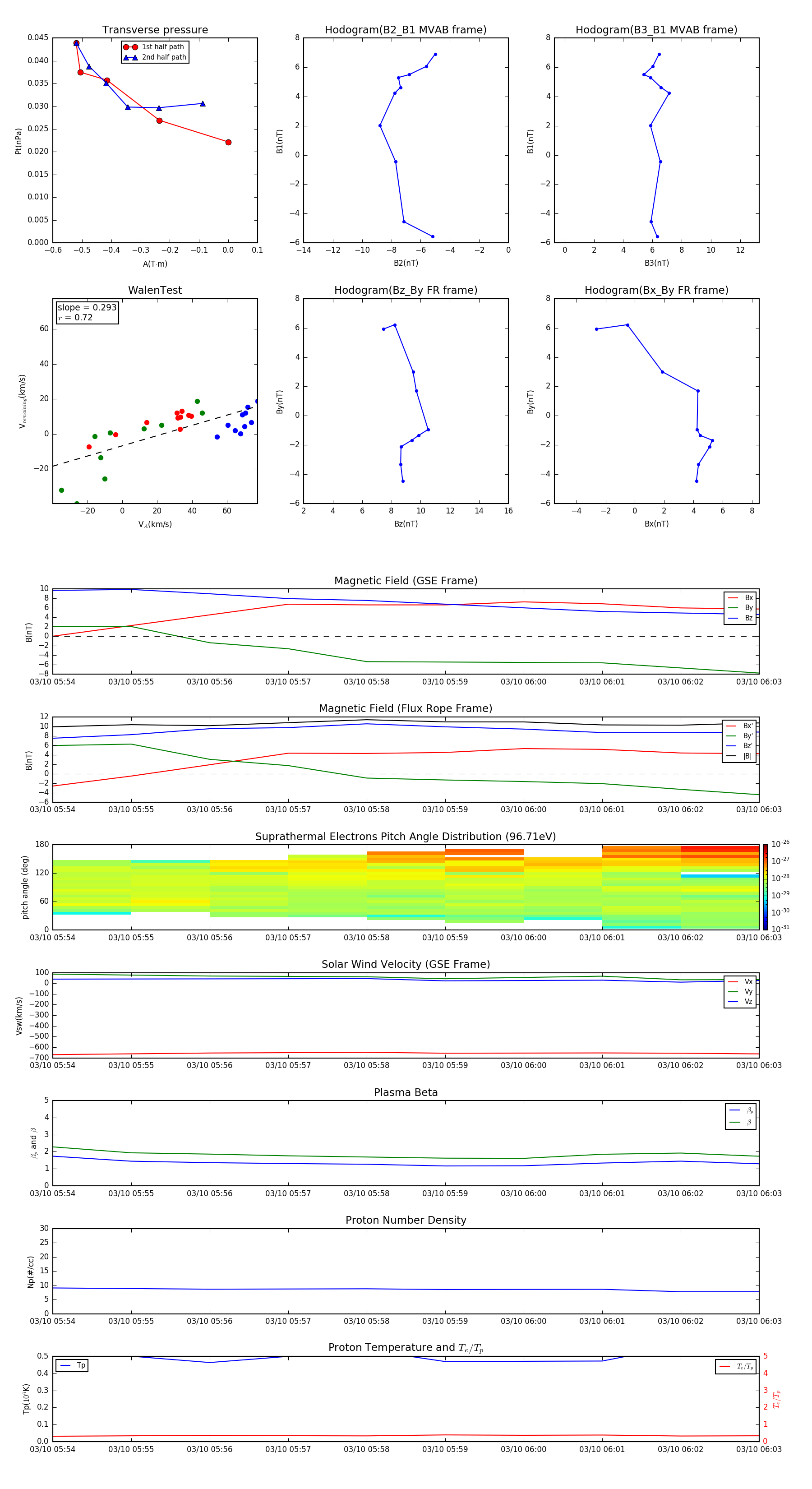
Task: Click the '10⁻²⁶' colorbar tick label
Action: click(x=780, y=844)
